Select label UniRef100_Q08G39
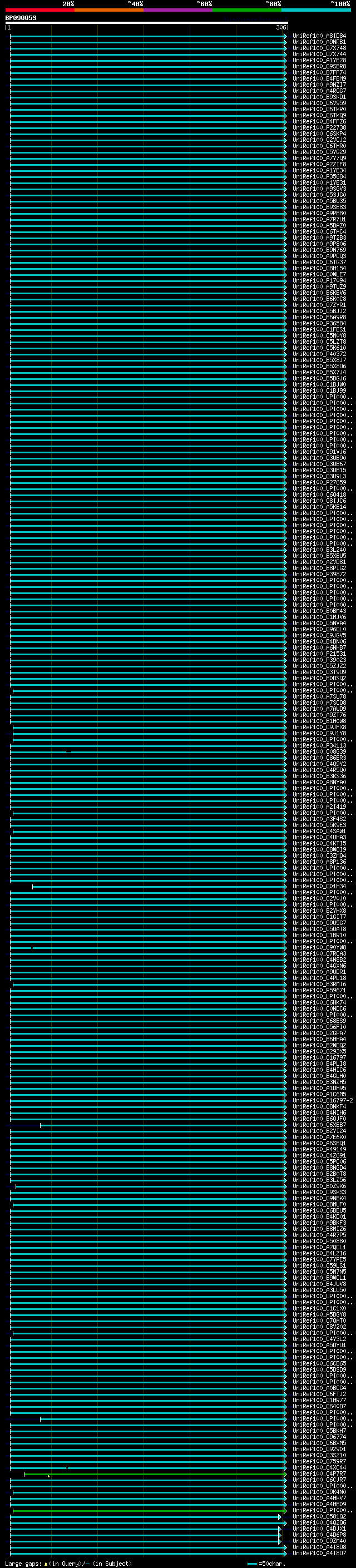356x1568 pixels. click(x=319, y=752)
